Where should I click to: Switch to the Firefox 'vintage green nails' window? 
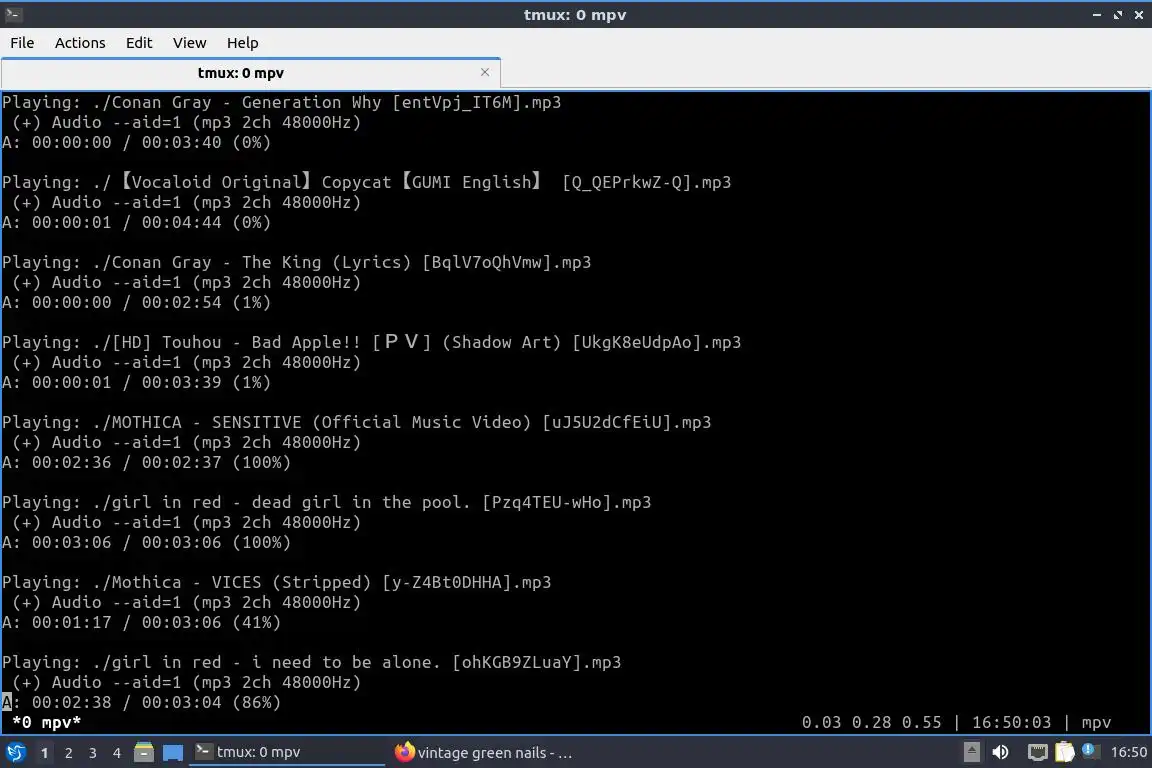click(x=485, y=752)
